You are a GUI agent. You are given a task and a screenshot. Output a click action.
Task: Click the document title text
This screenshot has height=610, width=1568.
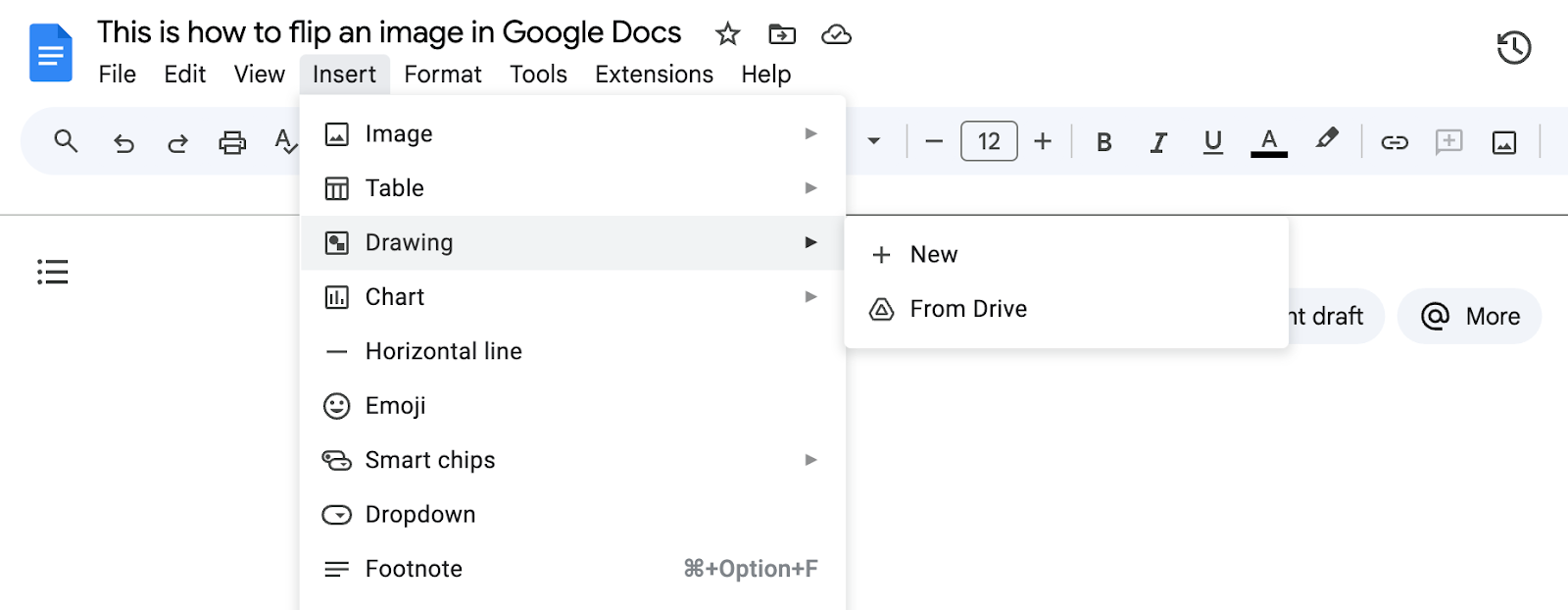(389, 32)
